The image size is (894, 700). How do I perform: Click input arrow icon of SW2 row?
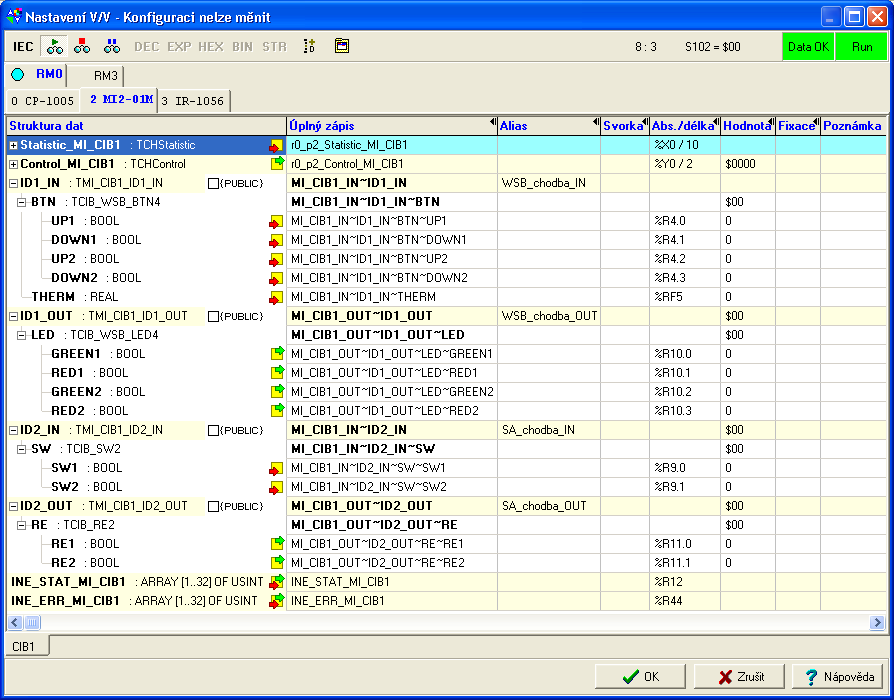[x=276, y=487]
